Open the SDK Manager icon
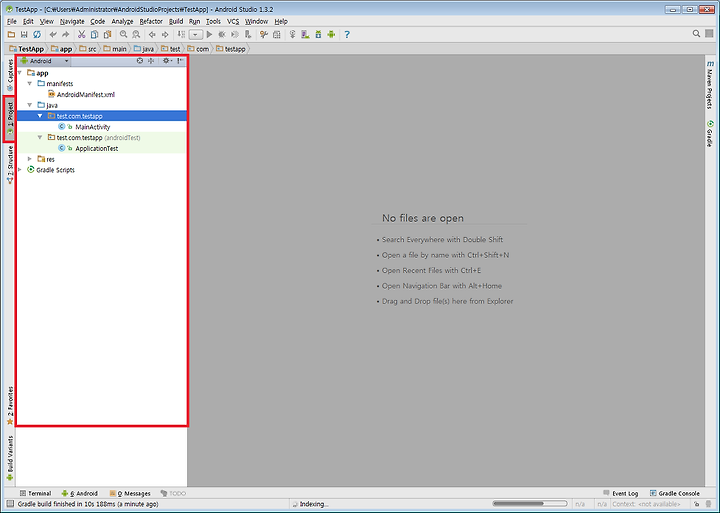 point(318,34)
